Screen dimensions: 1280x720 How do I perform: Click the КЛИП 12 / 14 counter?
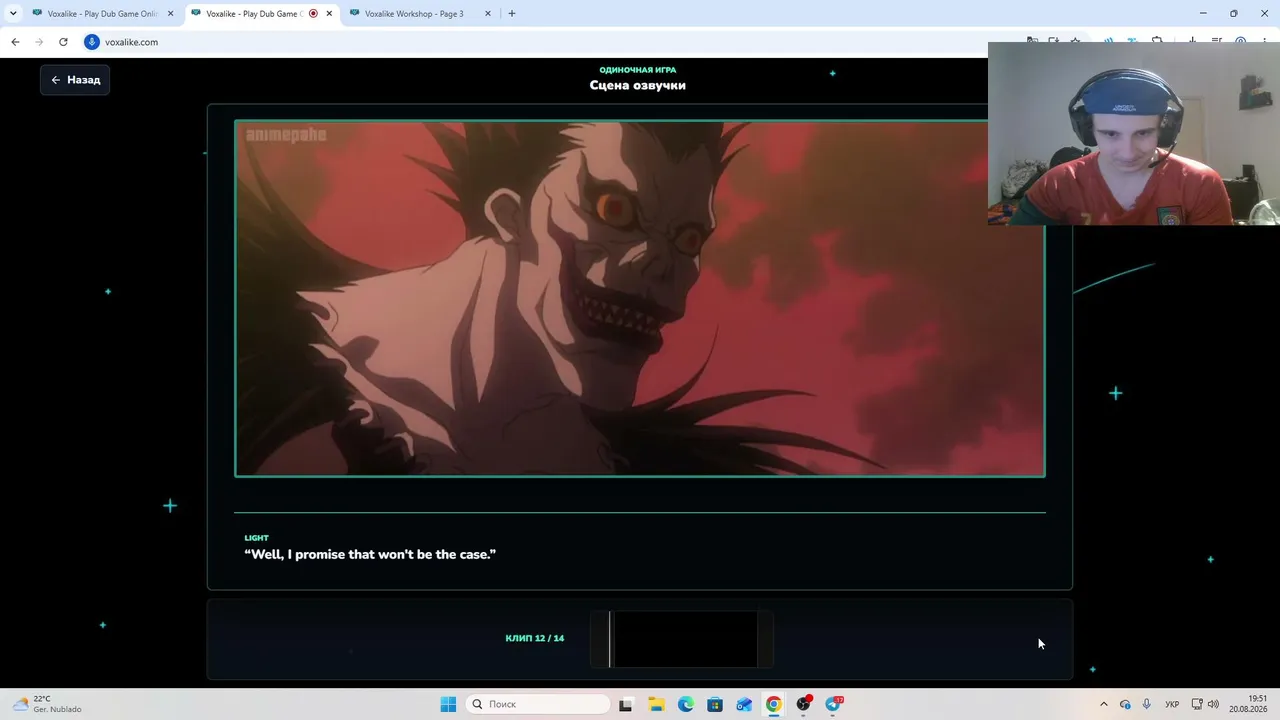pyautogui.click(x=535, y=638)
